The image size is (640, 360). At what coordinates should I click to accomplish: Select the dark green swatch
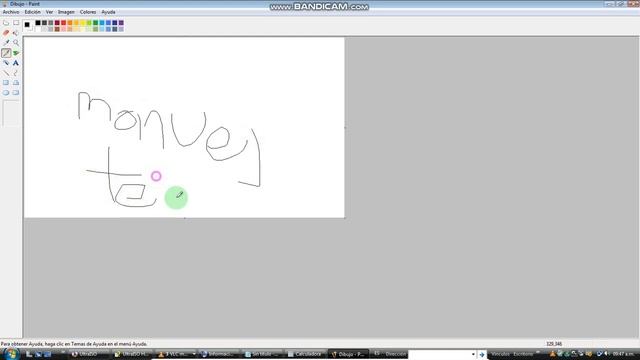96,23
